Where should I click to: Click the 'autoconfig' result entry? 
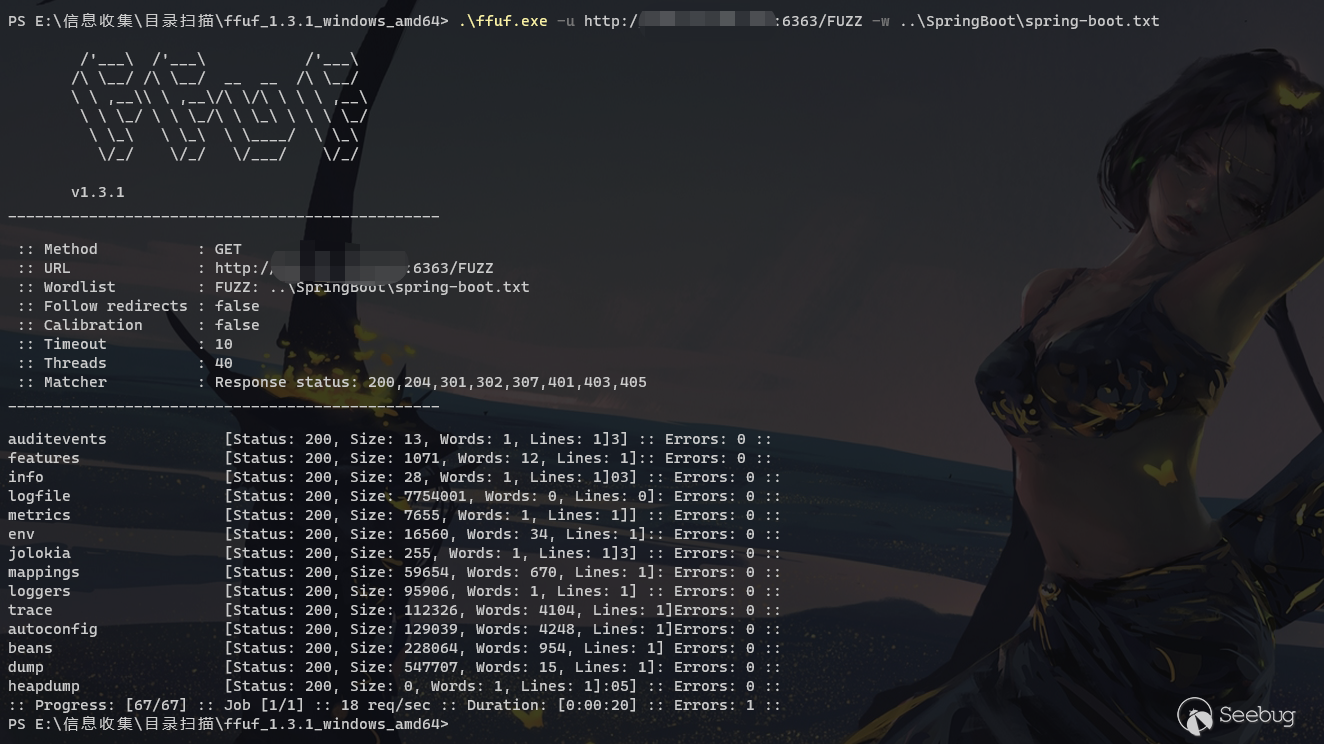click(x=53, y=629)
